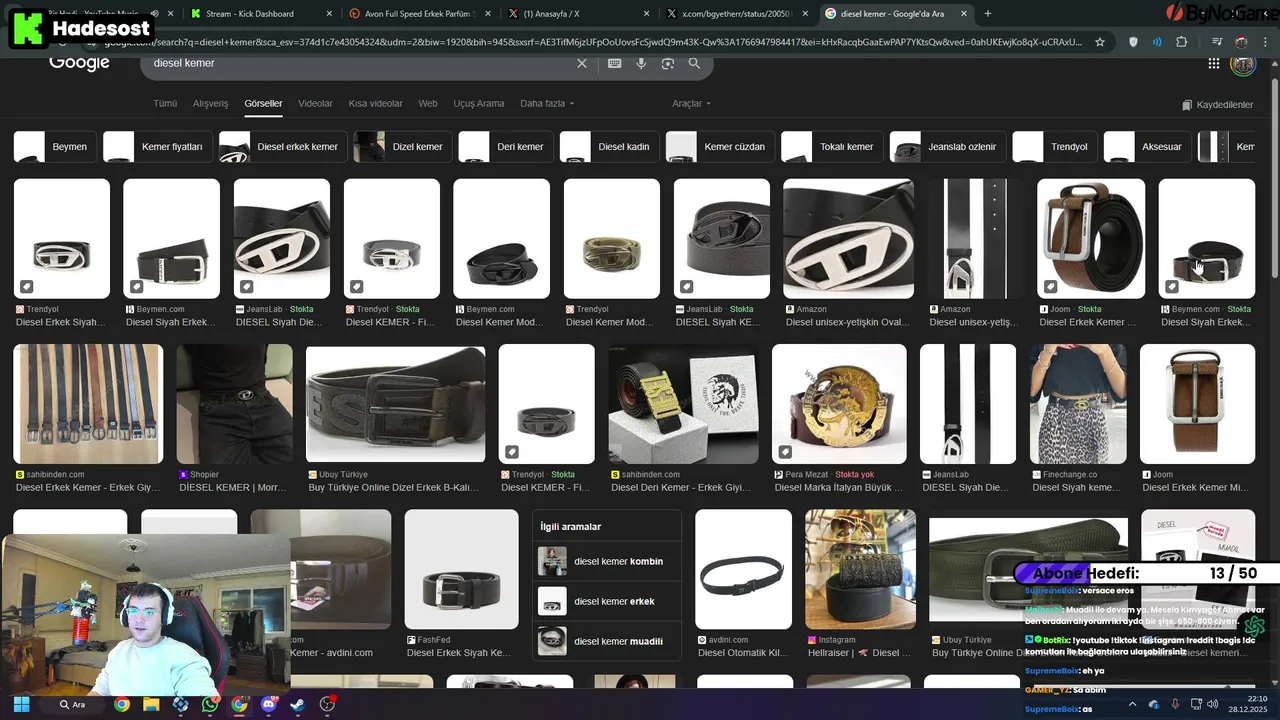The width and height of the screenshot is (1280, 720).
Task: Clear the search box with the X icon
Action: tap(582, 63)
